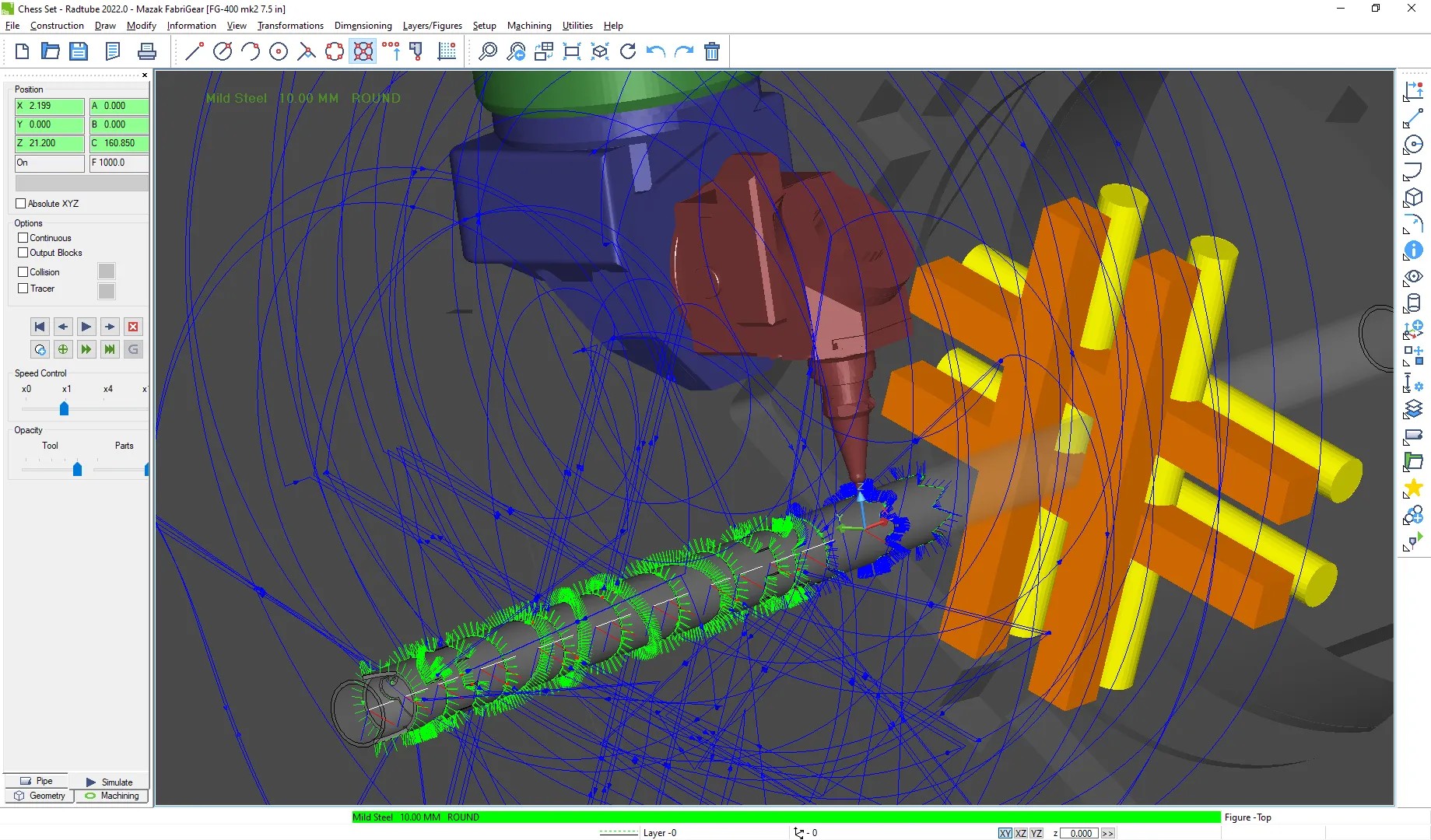The image size is (1431, 840).
Task: Click the yellow star icon in right sidebar
Action: pos(1413,488)
